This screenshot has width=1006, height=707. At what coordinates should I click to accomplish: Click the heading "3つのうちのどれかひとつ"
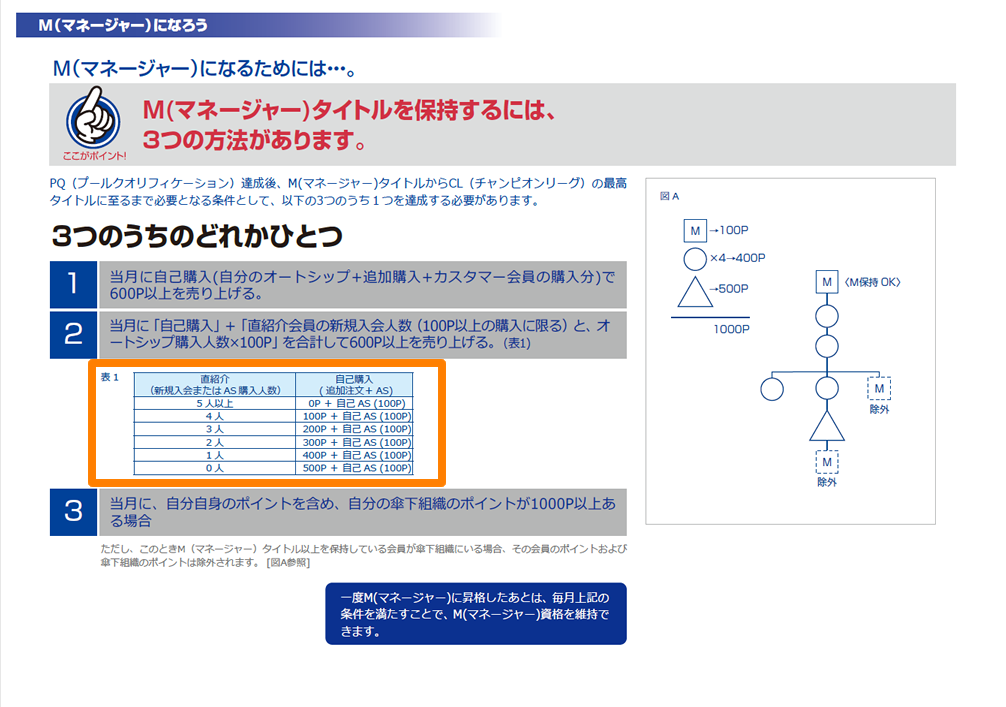point(196,237)
